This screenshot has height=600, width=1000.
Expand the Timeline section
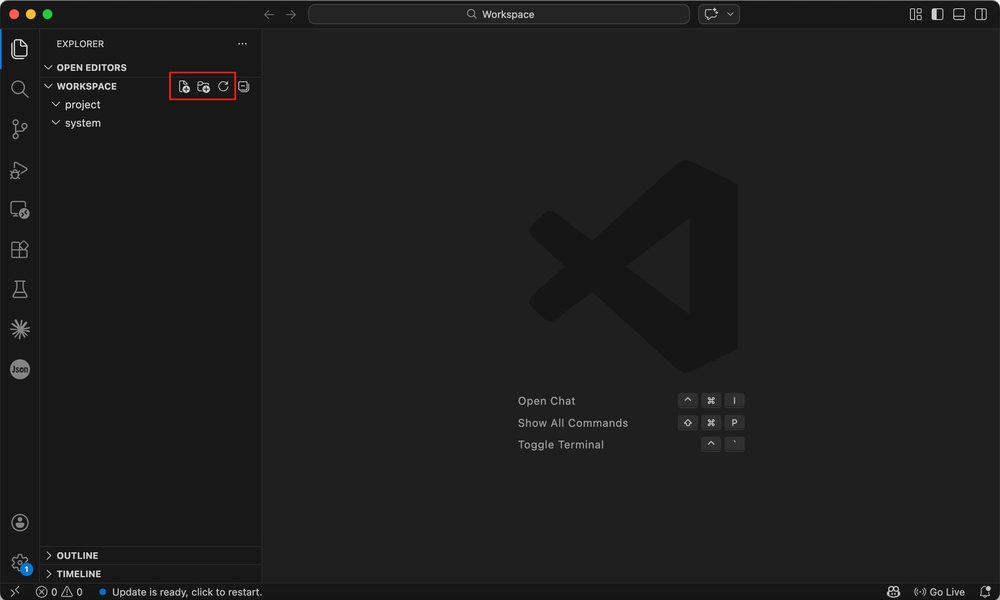click(x=78, y=574)
